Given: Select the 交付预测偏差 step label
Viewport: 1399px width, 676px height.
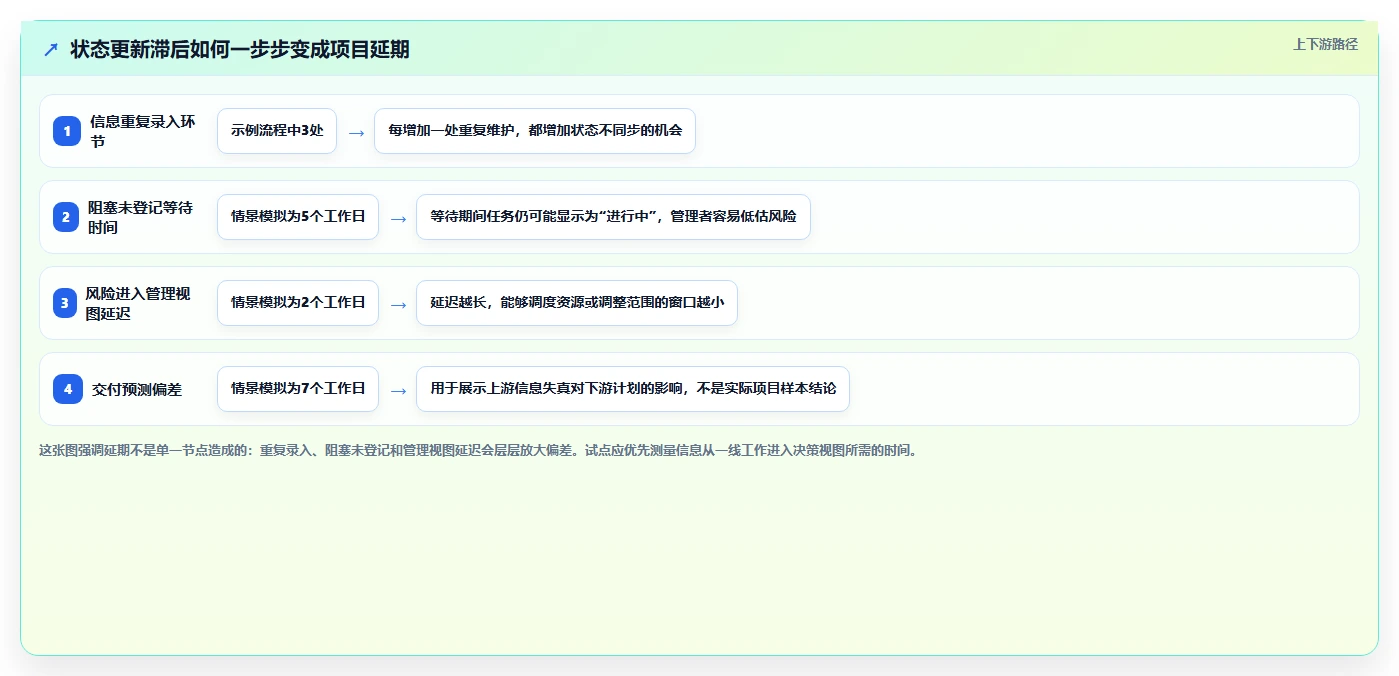Looking at the screenshot, I should click(x=137, y=390).
